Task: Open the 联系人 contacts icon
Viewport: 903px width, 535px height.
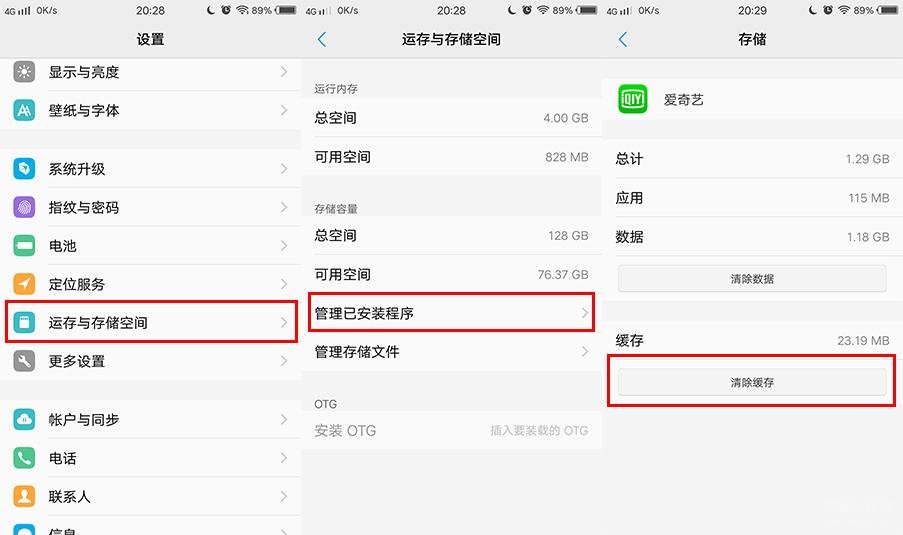Action: pyautogui.click(x=24, y=496)
